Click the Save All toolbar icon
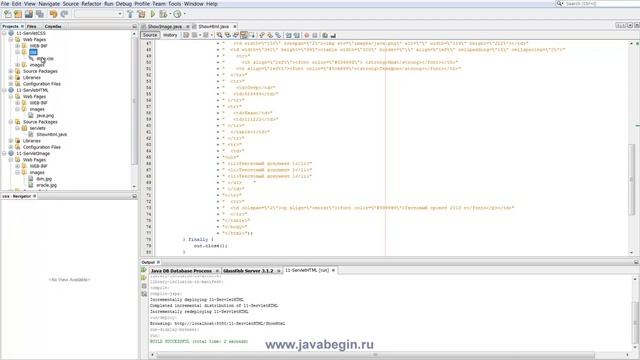The height and width of the screenshot is (360, 640). click(40, 14)
